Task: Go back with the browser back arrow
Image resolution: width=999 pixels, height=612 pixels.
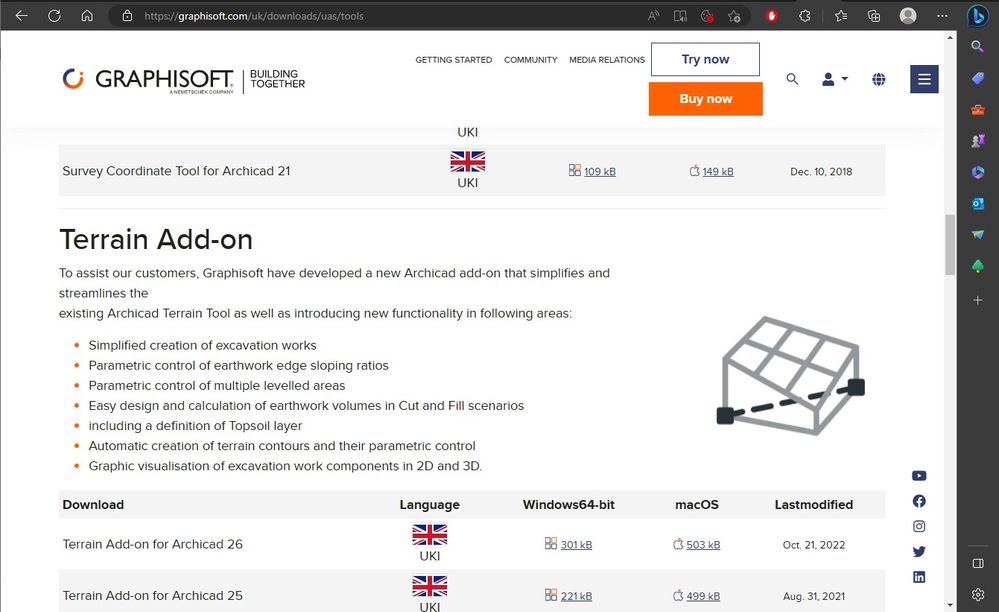Action: pyautogui.click(x=21, y=16)
